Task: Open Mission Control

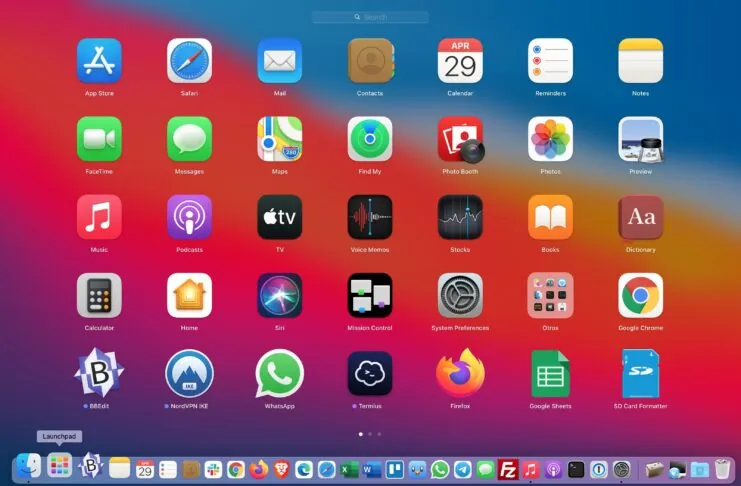Action: [x=370, y=295]
